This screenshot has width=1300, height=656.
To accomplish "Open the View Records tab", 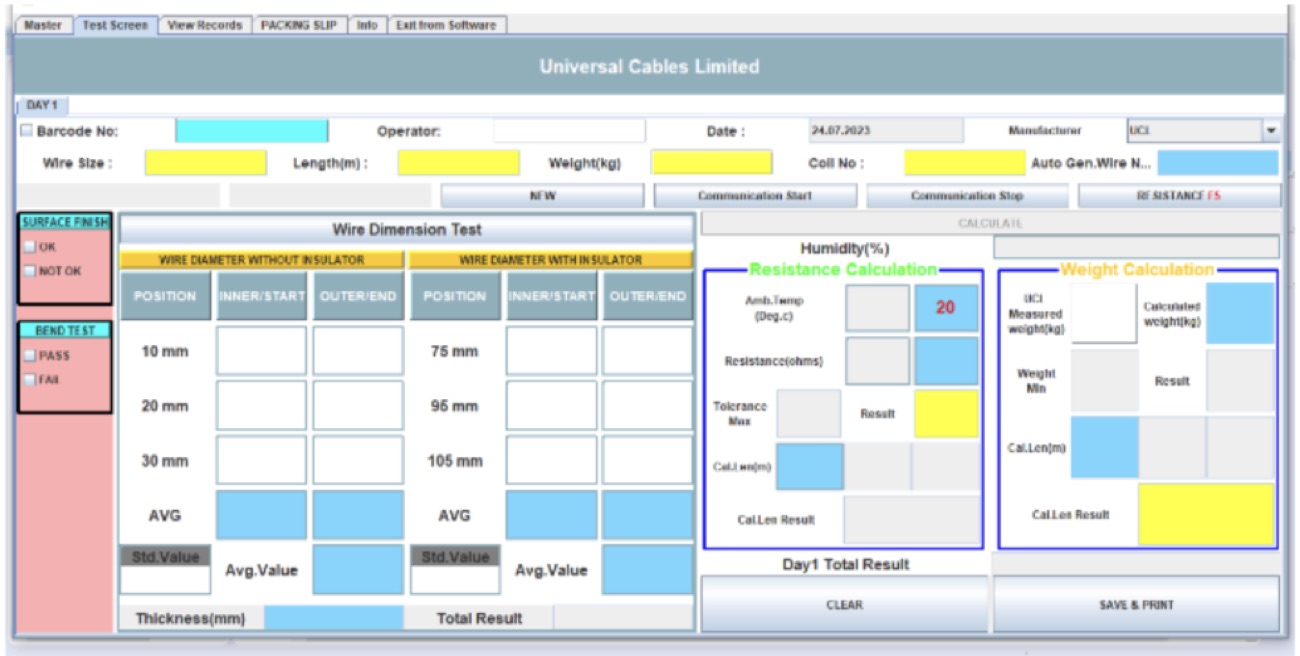I will tap(205, 25).
